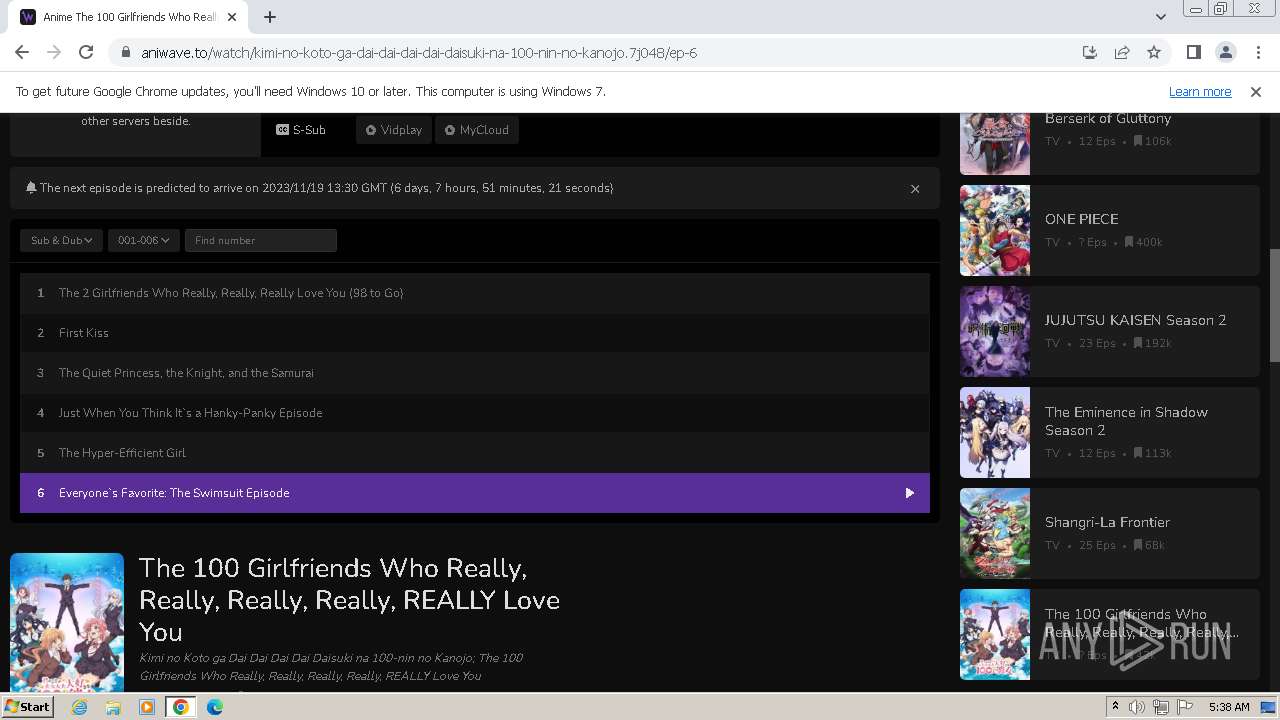This screenshot has height=720, width=1280.
Task: Open ONE PIECE title link
Action: (1082, 219)
